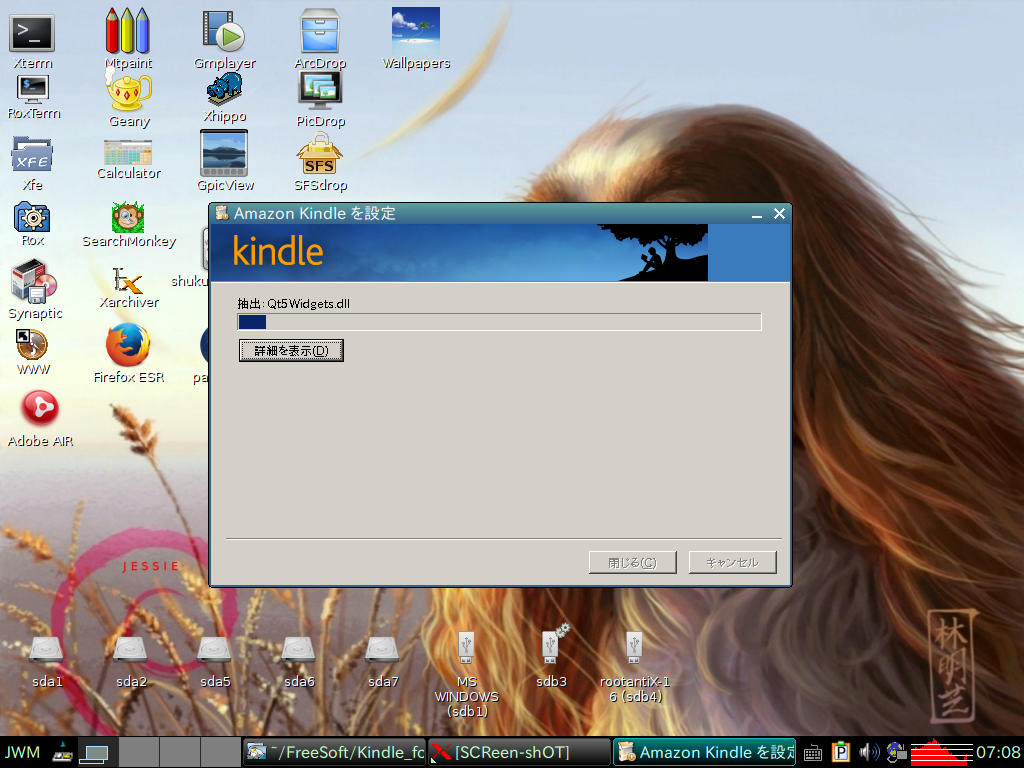Image resolution: width=1024 pixels, height=768 pixels.
Task: Open the SFSdrop desktop icon
Action: coord(319,154)
